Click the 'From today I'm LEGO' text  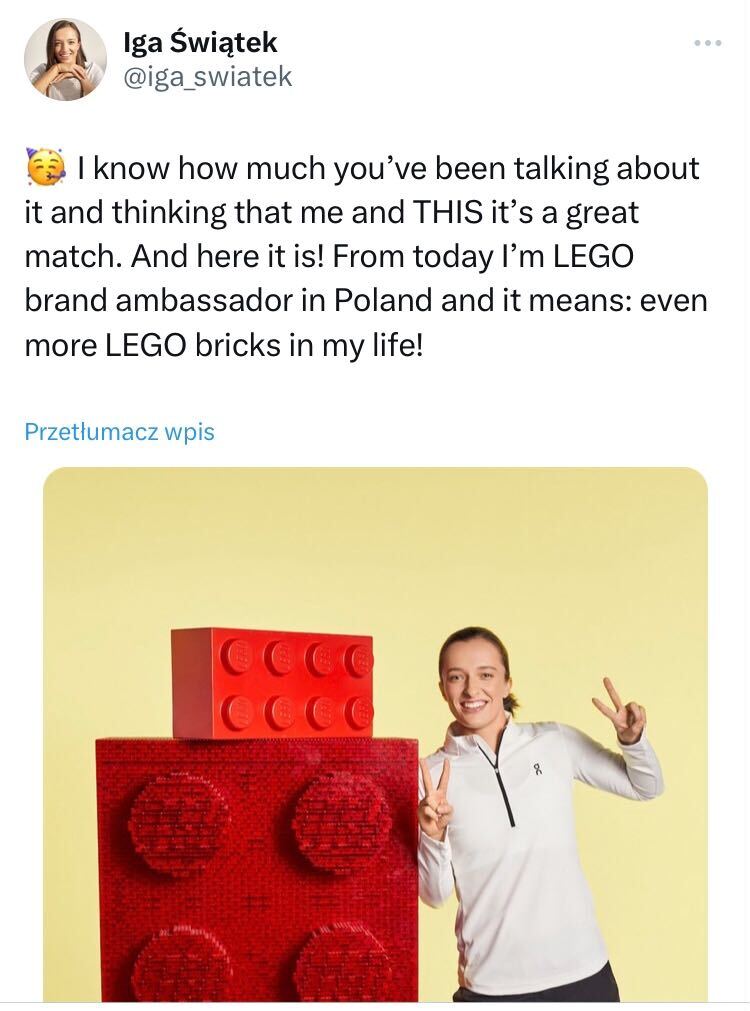[483, 257]
